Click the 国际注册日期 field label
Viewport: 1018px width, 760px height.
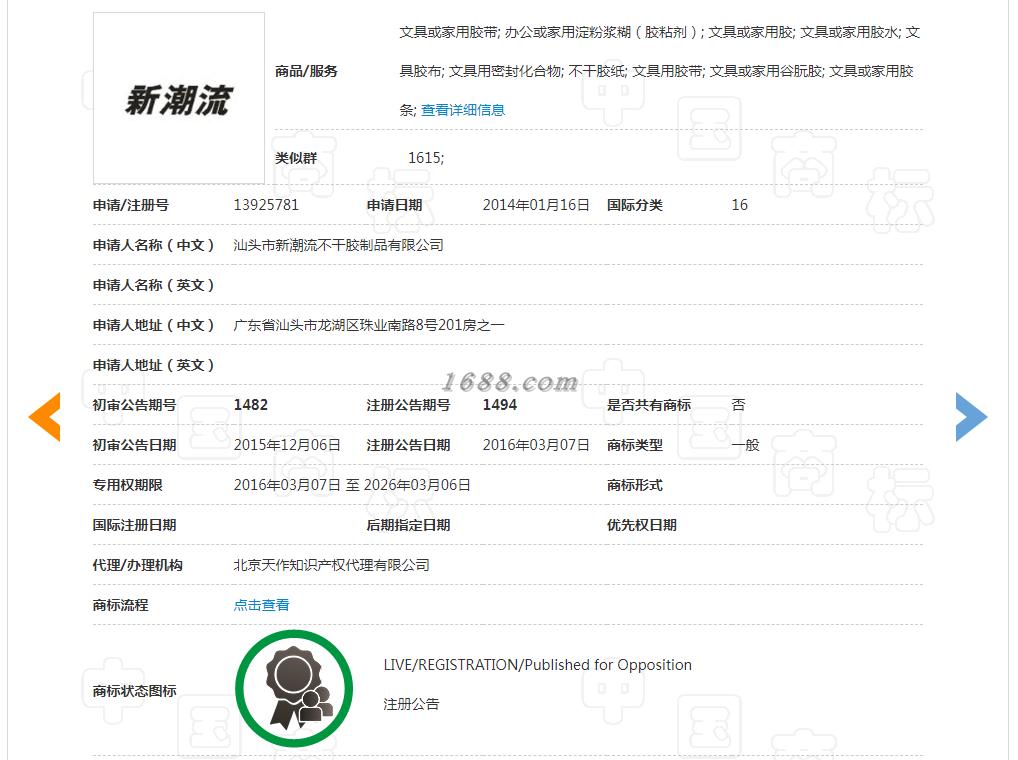tap(134, 525)
